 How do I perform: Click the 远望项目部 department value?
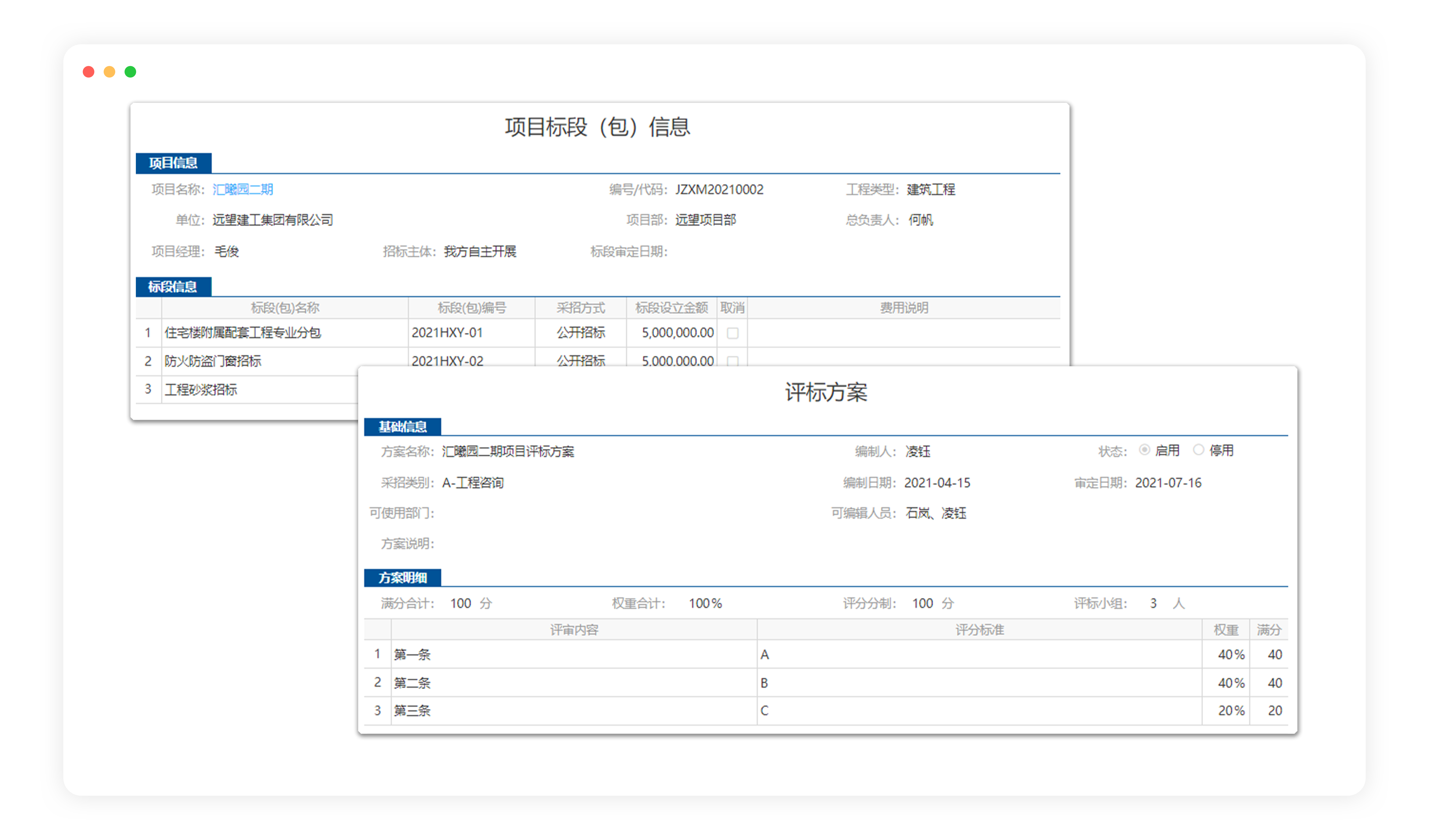(x=706, y=220)
